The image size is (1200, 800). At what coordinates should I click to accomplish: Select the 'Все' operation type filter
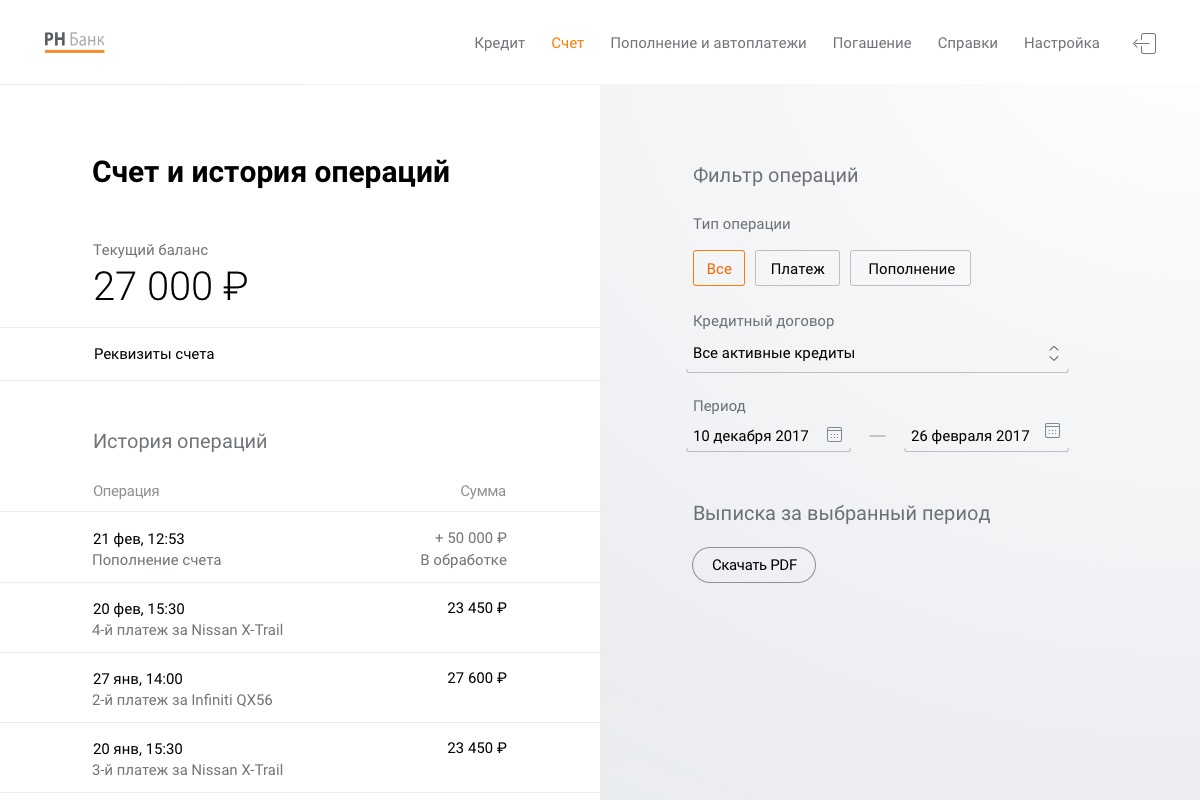(x=719, y=268)
